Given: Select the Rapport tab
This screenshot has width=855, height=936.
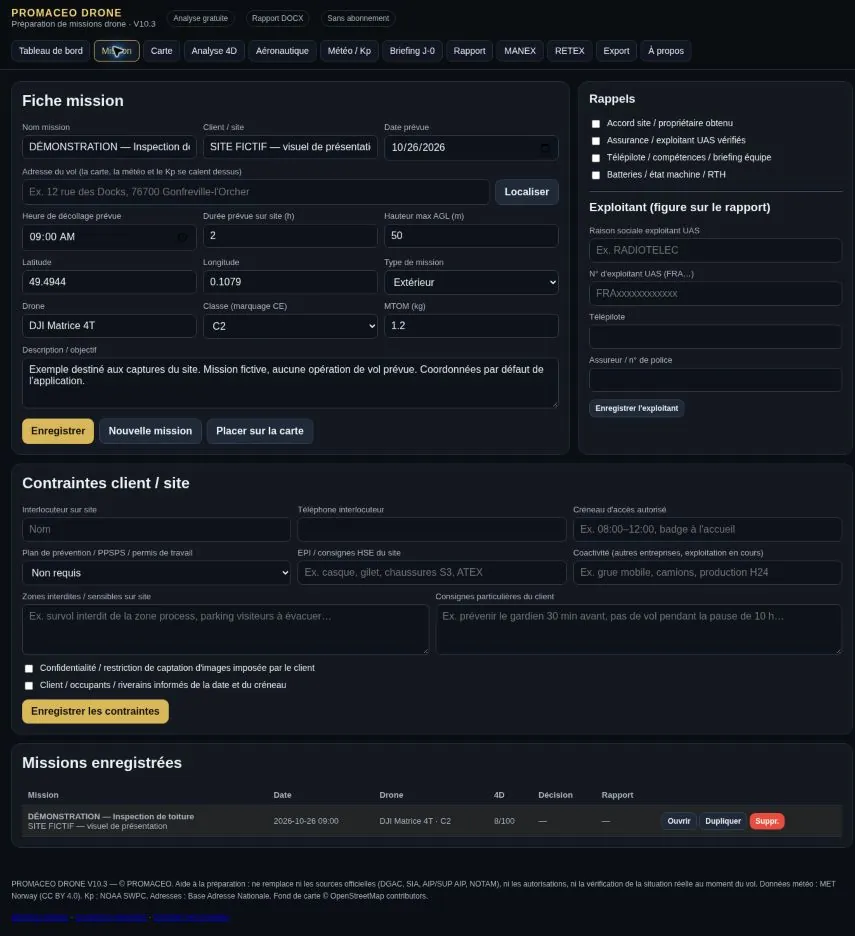Looking at the screenshot, I should coord(469,51).
